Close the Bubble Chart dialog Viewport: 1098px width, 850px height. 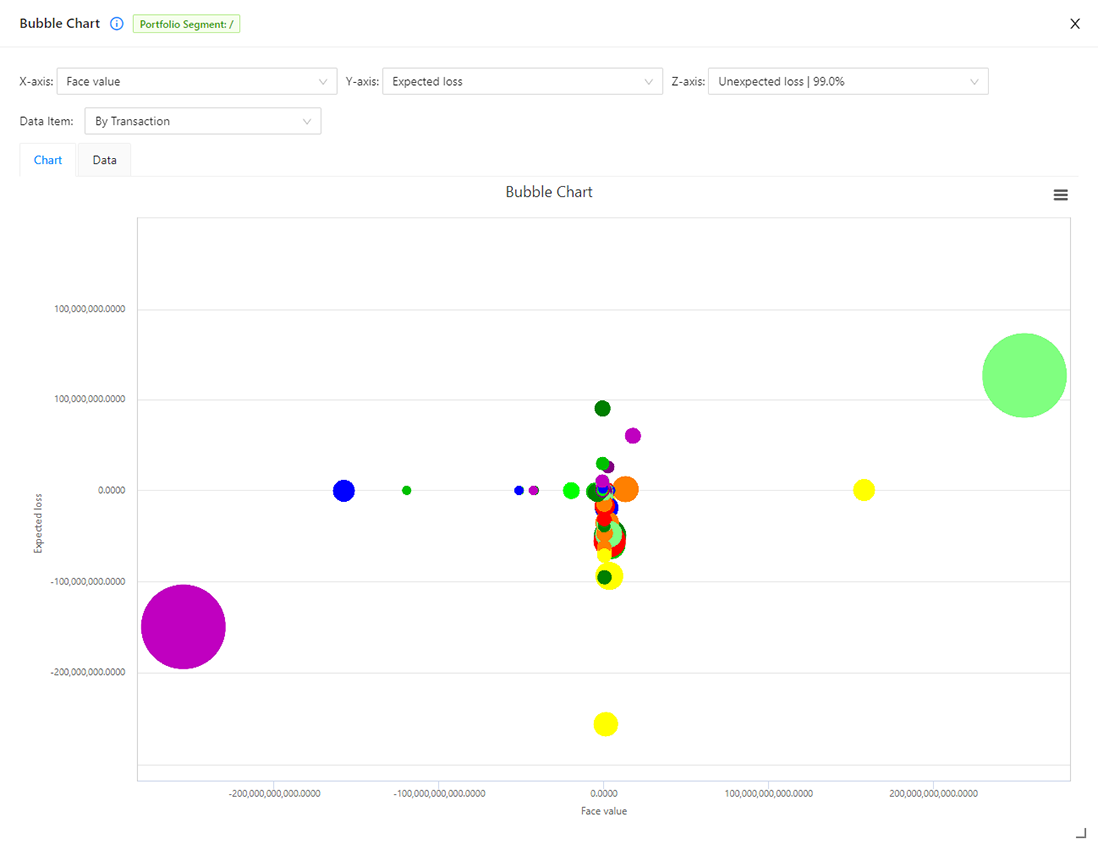1075,24
